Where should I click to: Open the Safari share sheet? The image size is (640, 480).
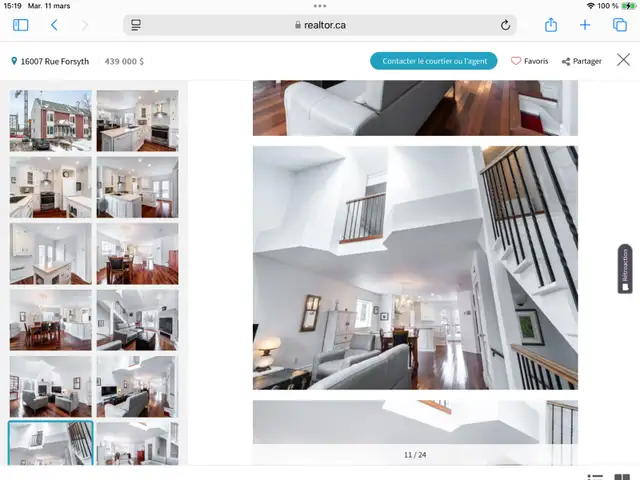point(550,25)
